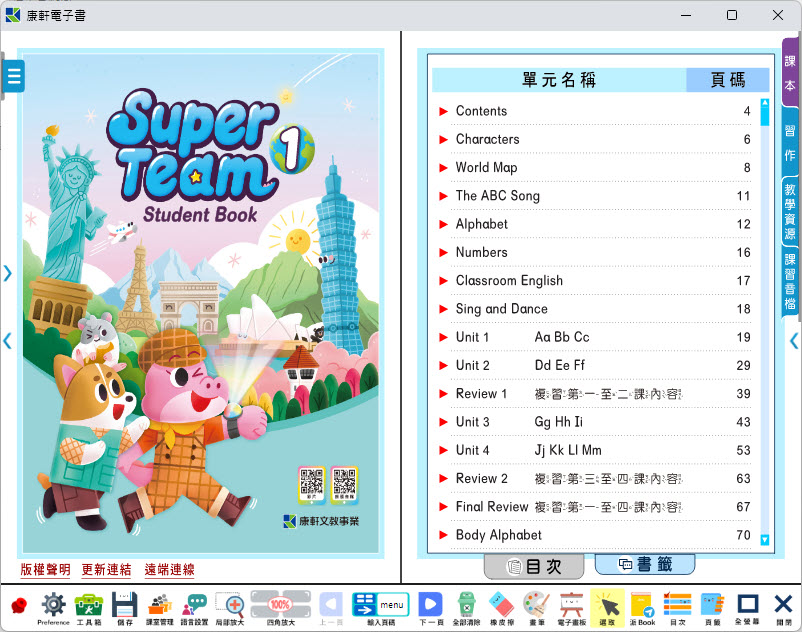Switch to the 課本 side tab
Image resolution: width=802 pixels, height=632 pixels.
(790, 73)
